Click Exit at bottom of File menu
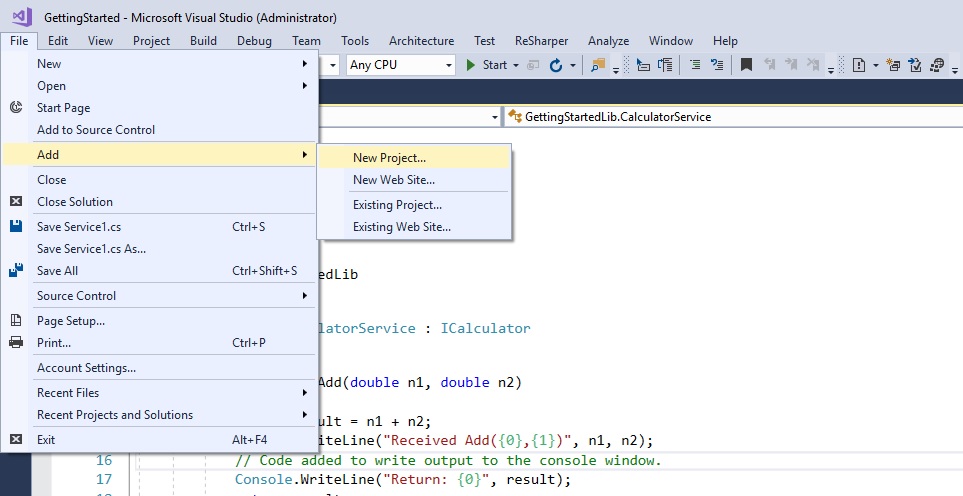Viewport: 963px width, 496px height. [46, 440]
